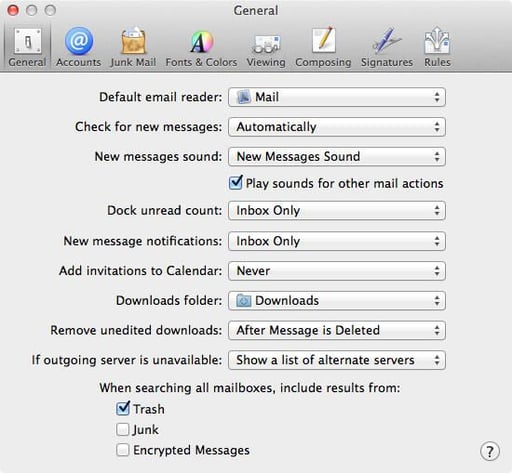Click 'Add invitations to Calendar:' label

pos(141,271)
